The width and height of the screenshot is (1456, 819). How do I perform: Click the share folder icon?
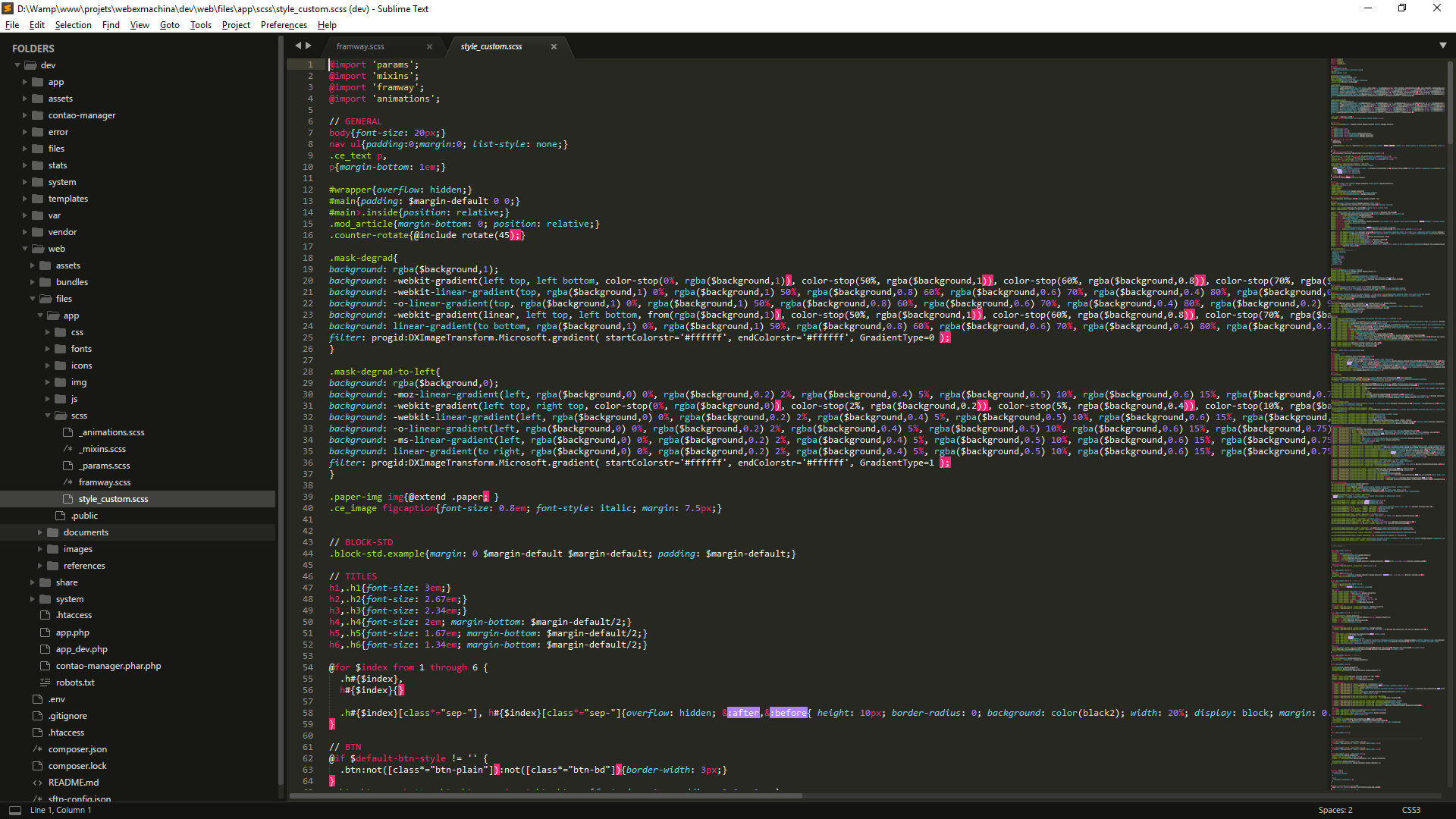click(45, 582)
